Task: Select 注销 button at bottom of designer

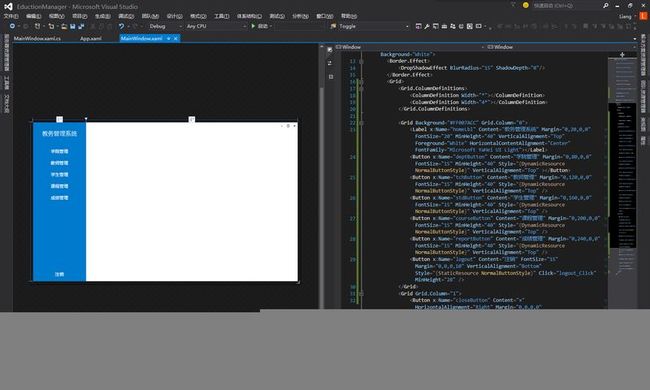Action: [60, 274]
